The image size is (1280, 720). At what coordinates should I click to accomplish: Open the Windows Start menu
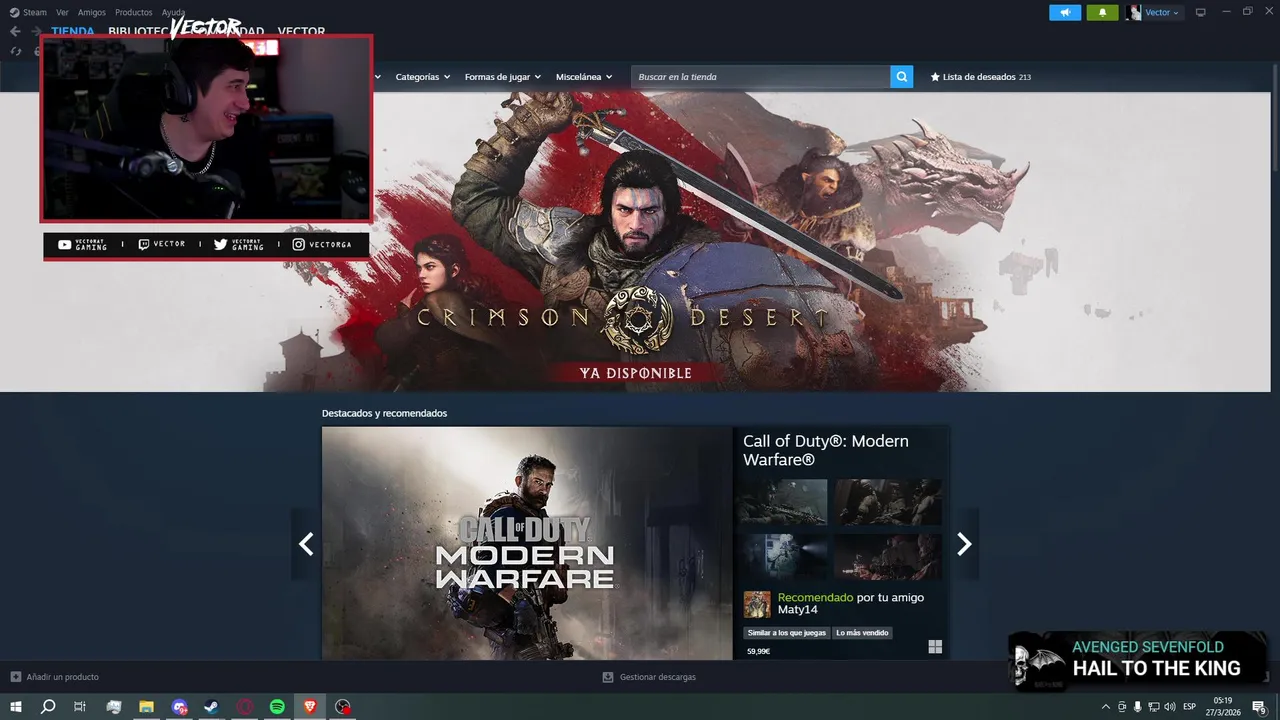(x=16, y=707)
